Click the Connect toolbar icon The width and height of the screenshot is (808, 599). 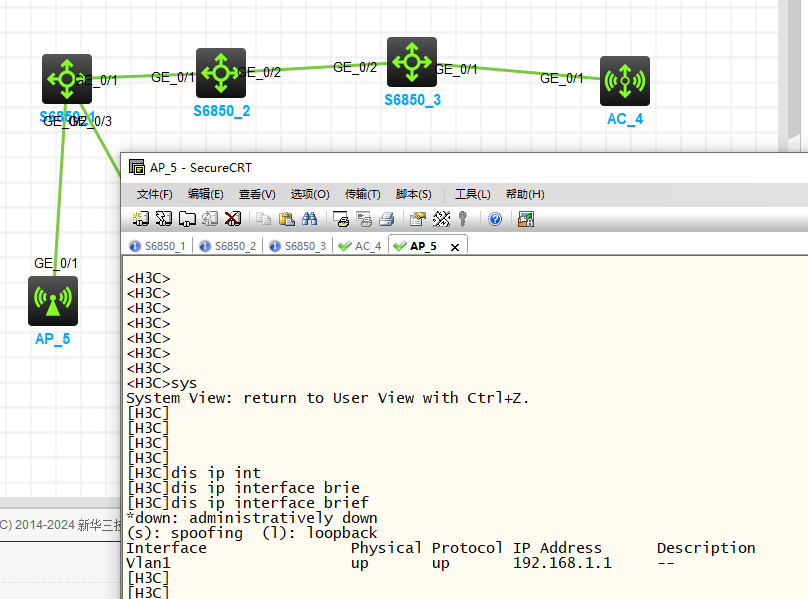pyautogui.click(x=140, y=219)
